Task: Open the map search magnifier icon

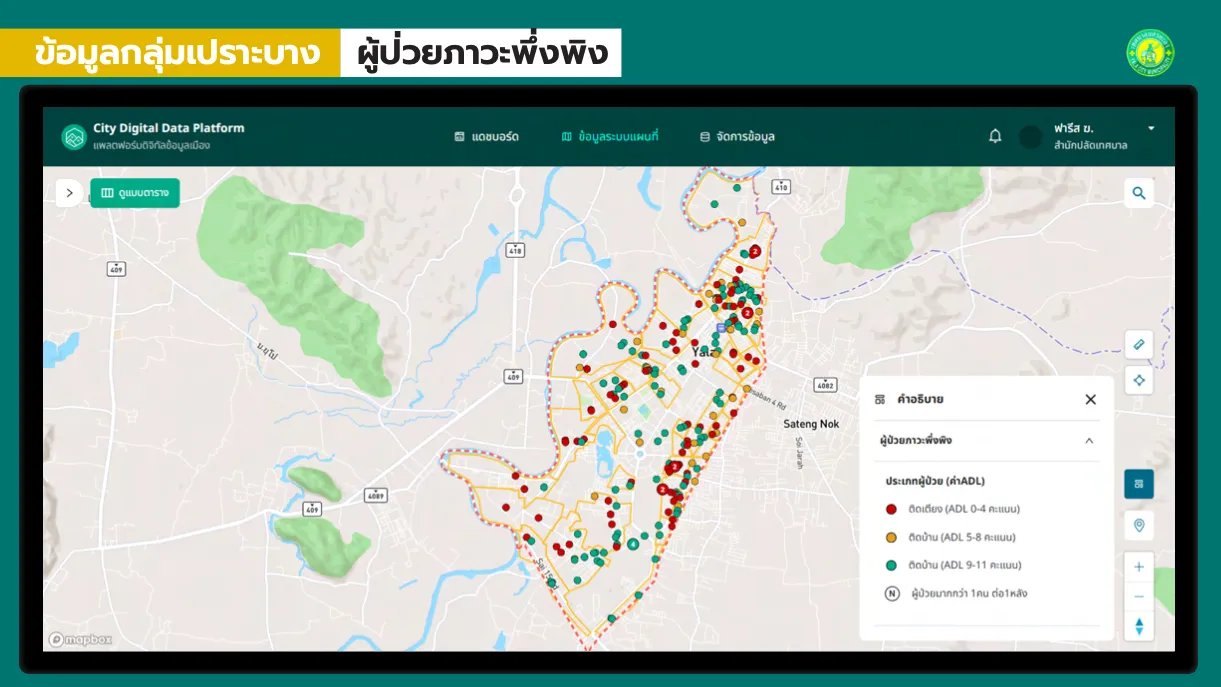Action: (1138, 193)
